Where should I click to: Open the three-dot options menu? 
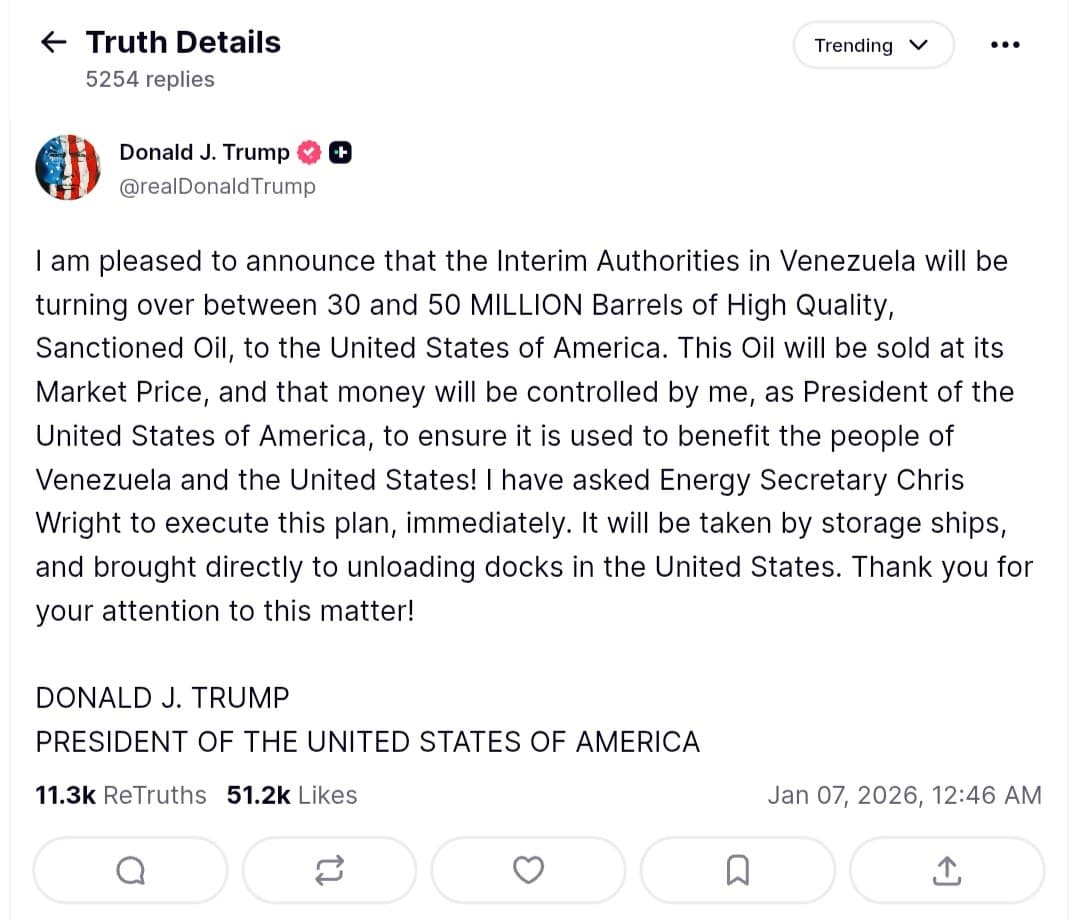click(1005, 44)
